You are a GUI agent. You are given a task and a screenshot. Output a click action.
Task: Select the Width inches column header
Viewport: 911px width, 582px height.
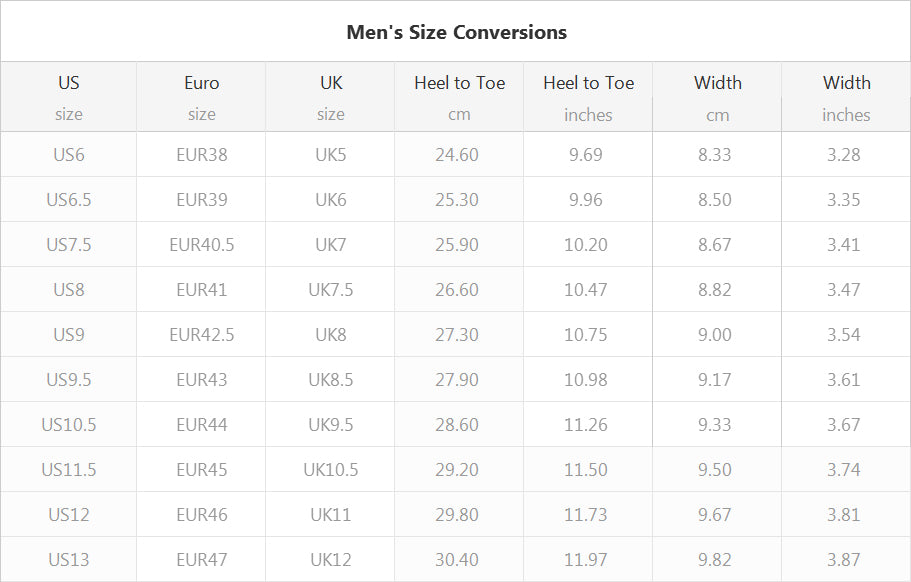coord(846,97)
